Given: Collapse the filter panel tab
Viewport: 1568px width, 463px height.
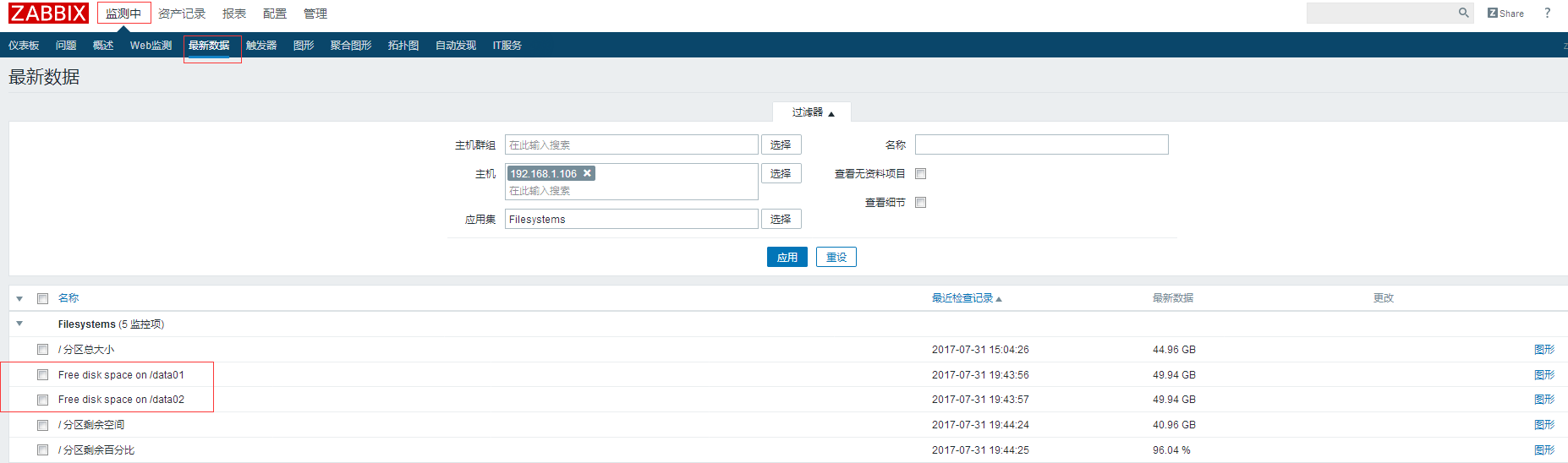Looking at the screenshot, I should click(812, 112).
